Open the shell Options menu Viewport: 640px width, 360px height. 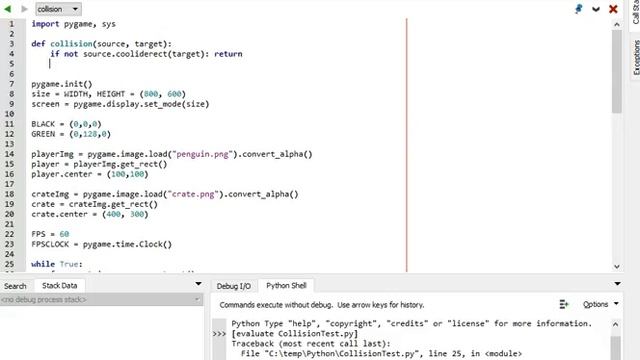tap(600, 304)
